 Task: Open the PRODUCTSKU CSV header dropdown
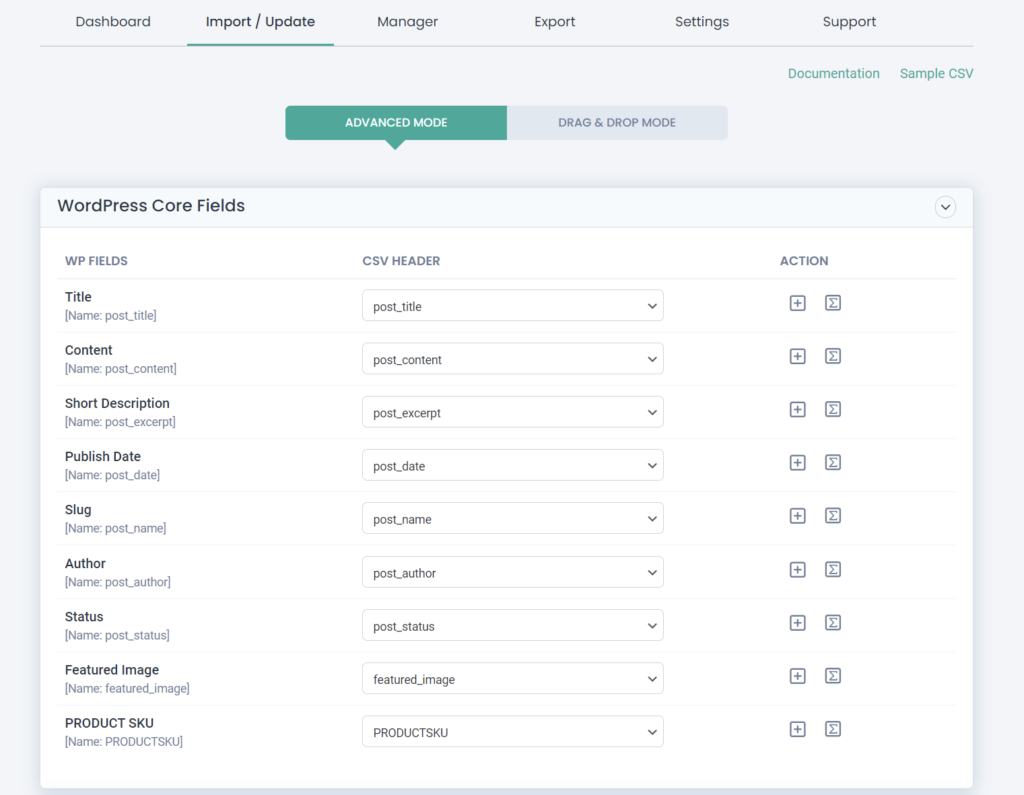(513, 732)
